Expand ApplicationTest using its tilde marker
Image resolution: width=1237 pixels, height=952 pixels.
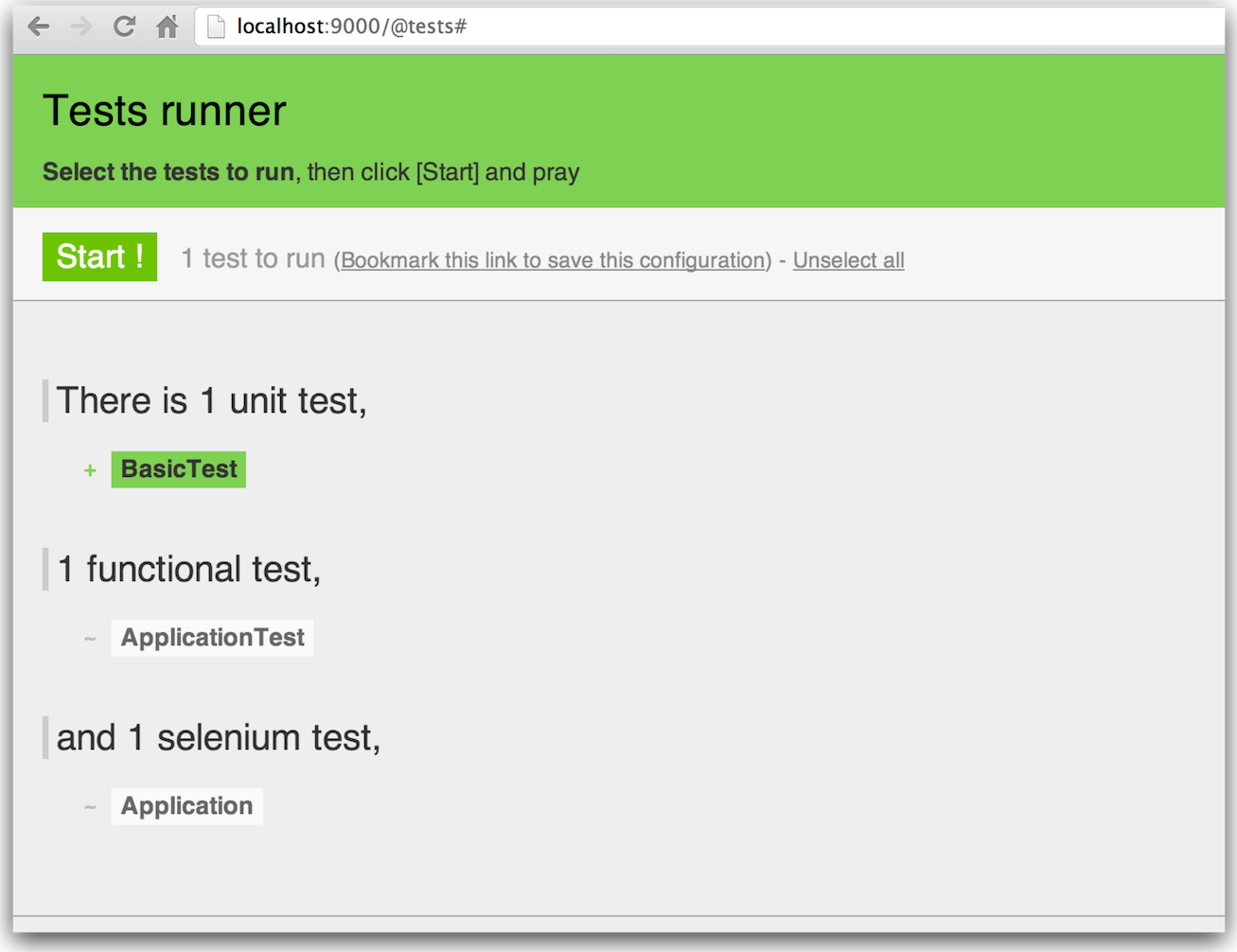(90, 639)
